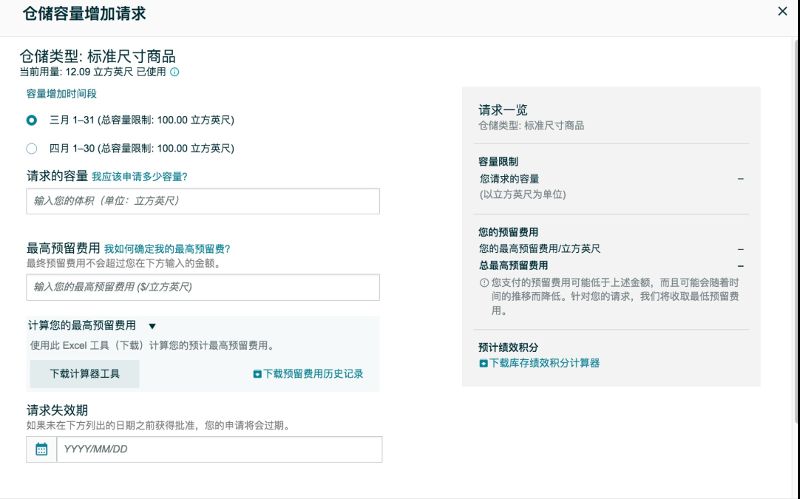Click the alert icon beside the 您支付的预留费用 note
800x499 pixels.
[484, 283]
